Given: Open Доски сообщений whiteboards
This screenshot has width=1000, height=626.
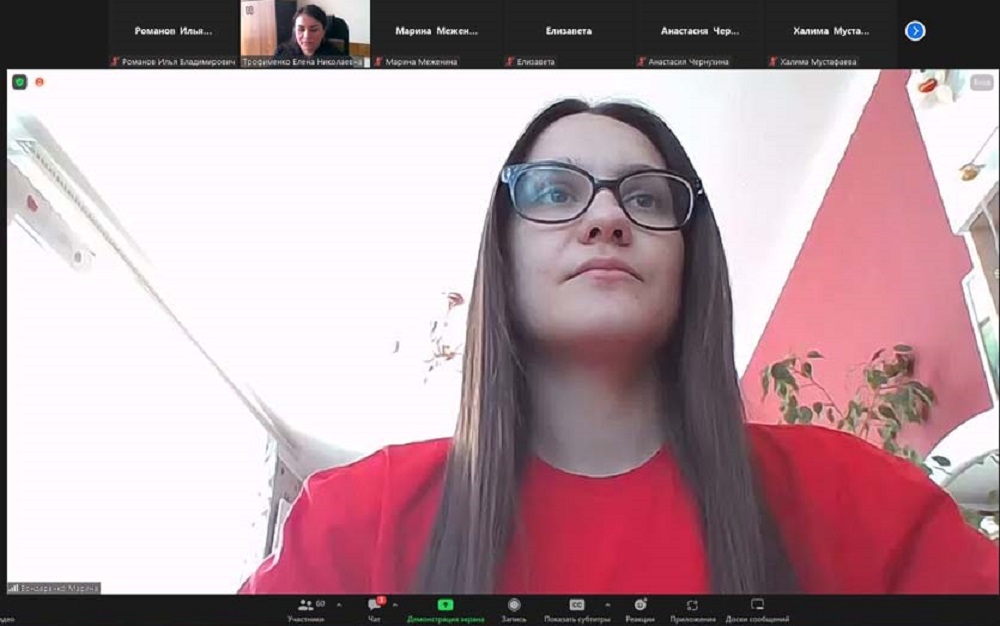Looking at the screenshot, I should click(x=757, y=608).
